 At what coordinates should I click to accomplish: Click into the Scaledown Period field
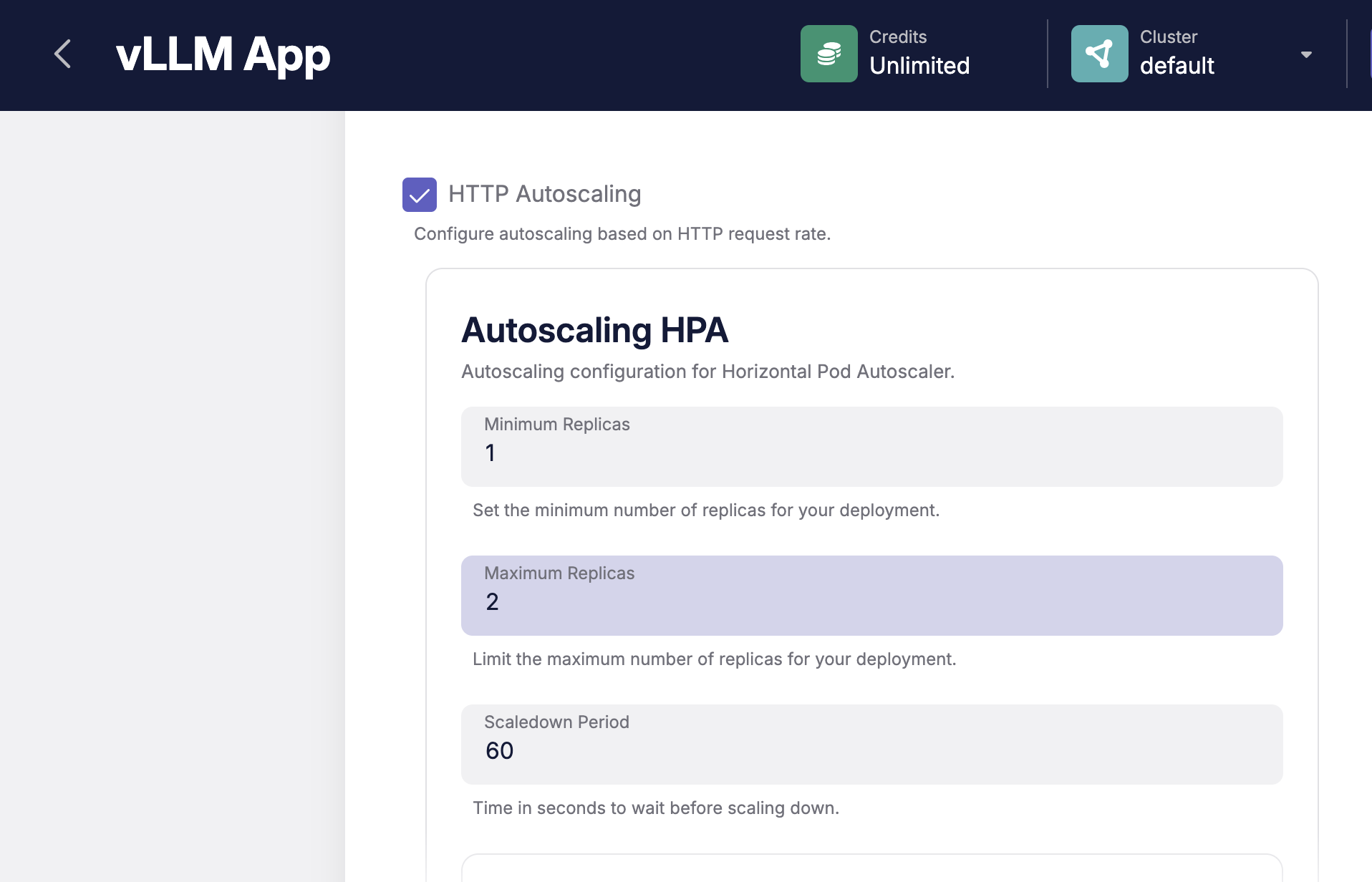[871, 751]
